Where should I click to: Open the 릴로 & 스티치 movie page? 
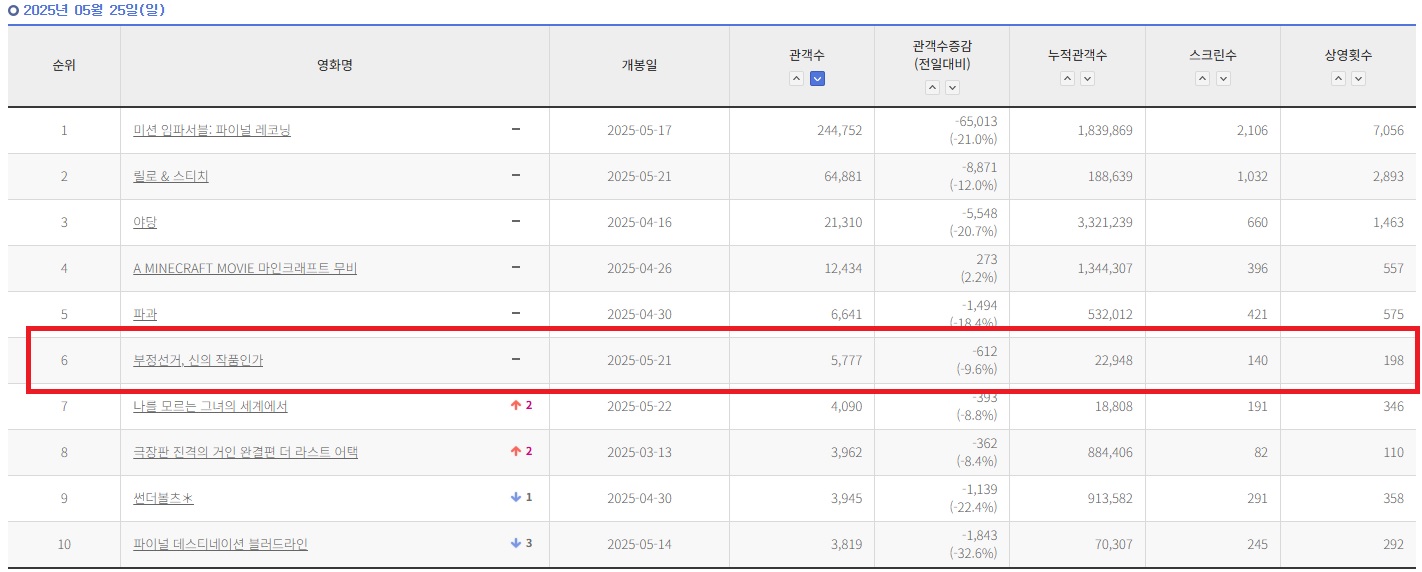click(x=170, y=176)
